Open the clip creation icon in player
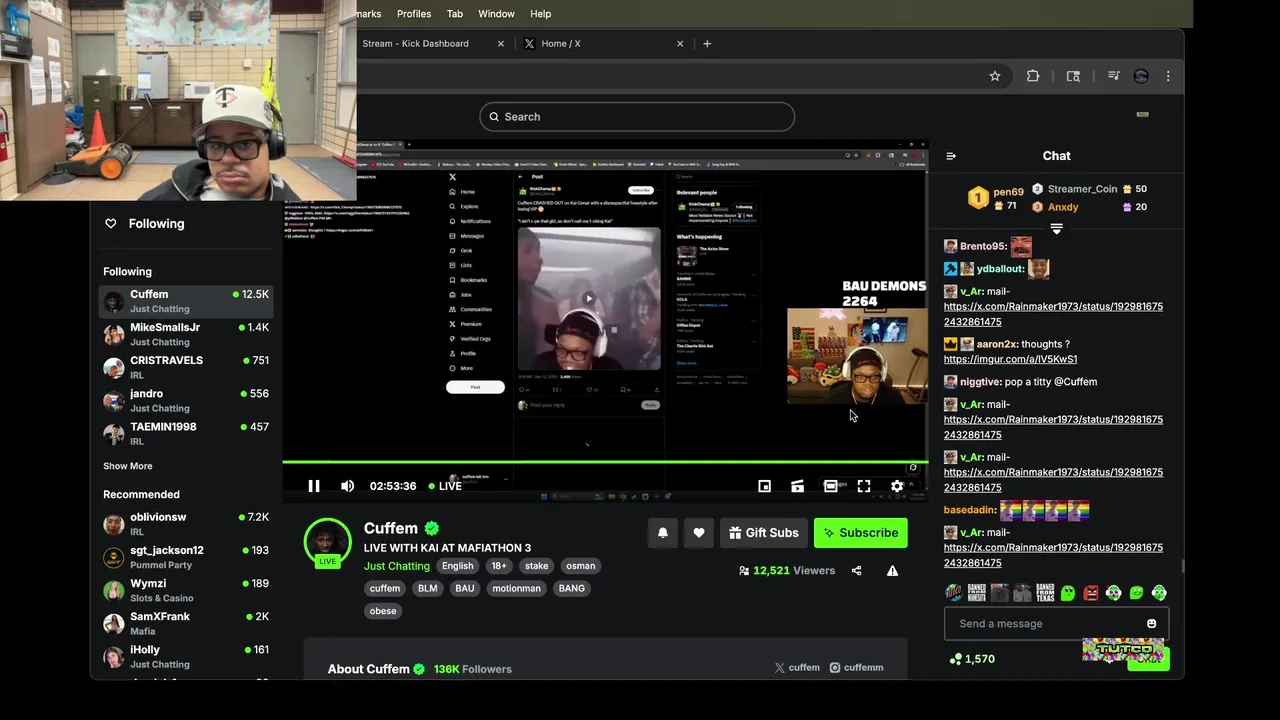This screenshot has width=1280, height=720. tap(797, 486)
